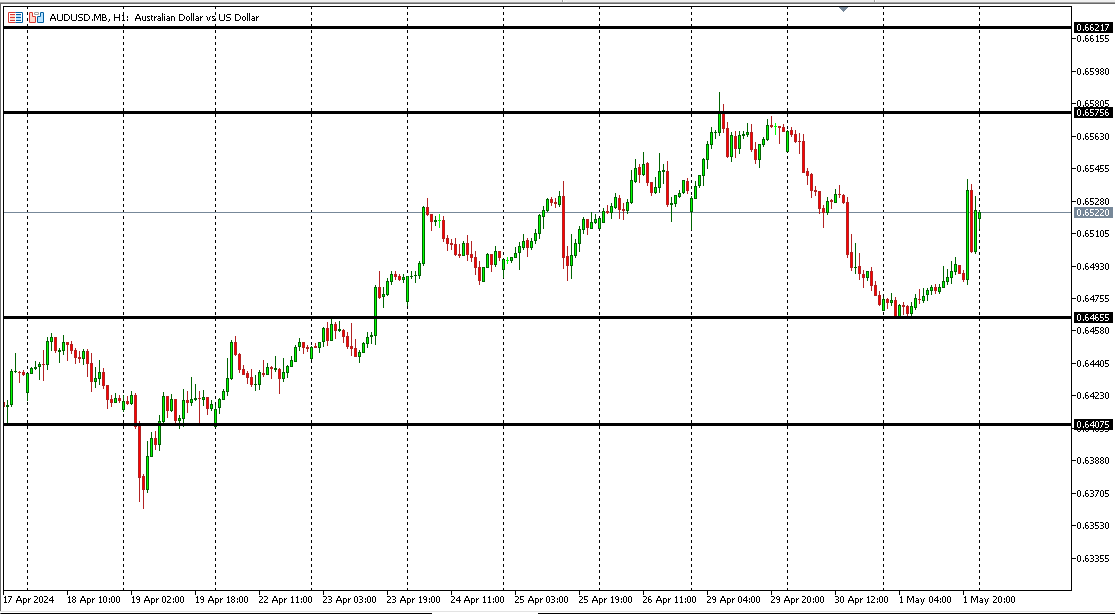The image size is (1115, 614).
Task: Select price scale value 0.65455
Action: coord(1094,169)
